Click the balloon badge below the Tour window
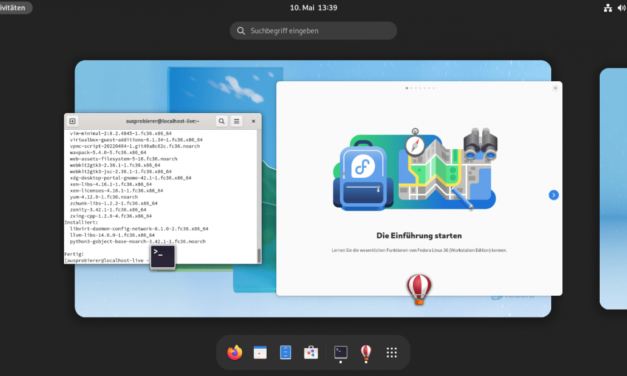This screenshot has width=627, height=376. (x=419, y=289)
